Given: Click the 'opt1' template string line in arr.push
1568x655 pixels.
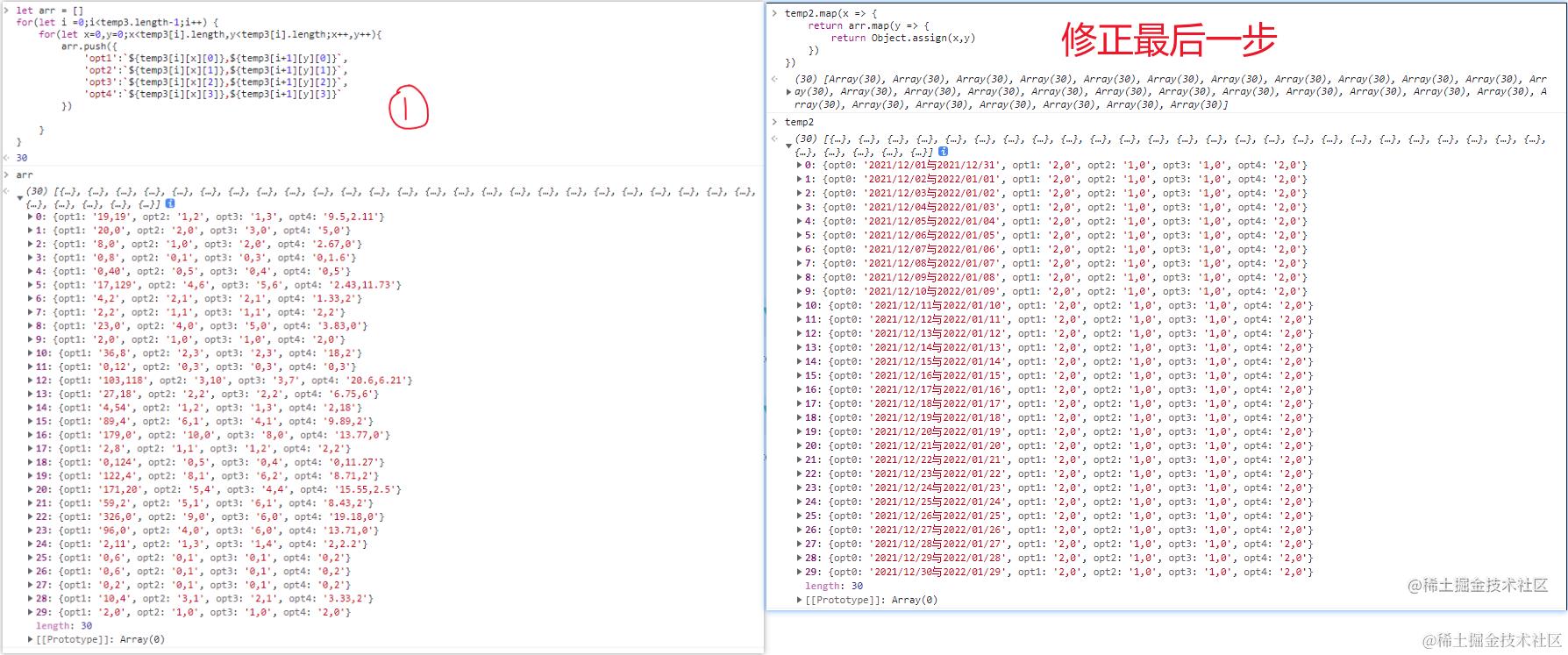Looking at the screenshot, I should pyautogui.click(x=216, y=58).
